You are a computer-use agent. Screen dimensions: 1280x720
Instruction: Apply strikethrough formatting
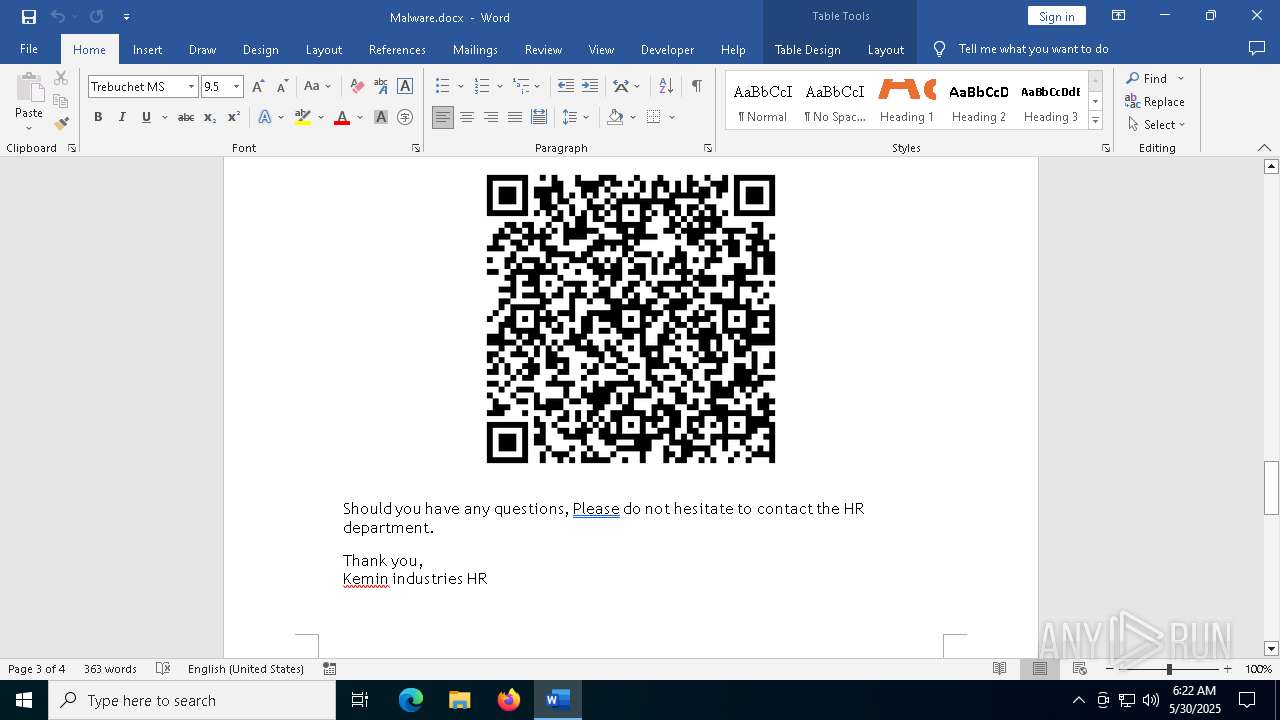pos(185,117)
